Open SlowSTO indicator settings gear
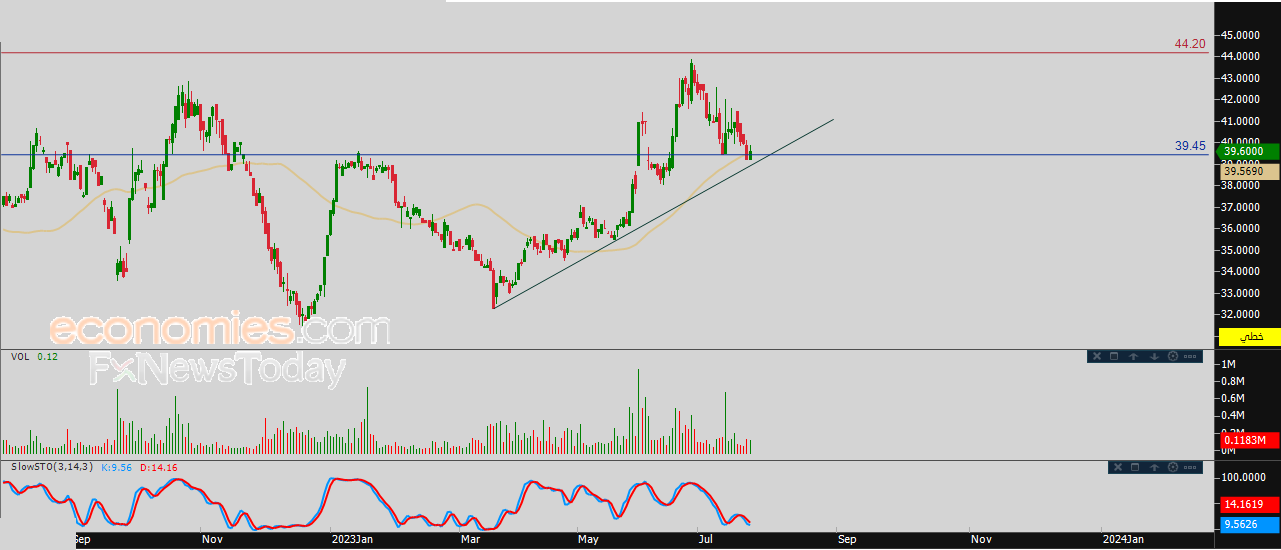The image size is (1281, 550). (1173, 467)
